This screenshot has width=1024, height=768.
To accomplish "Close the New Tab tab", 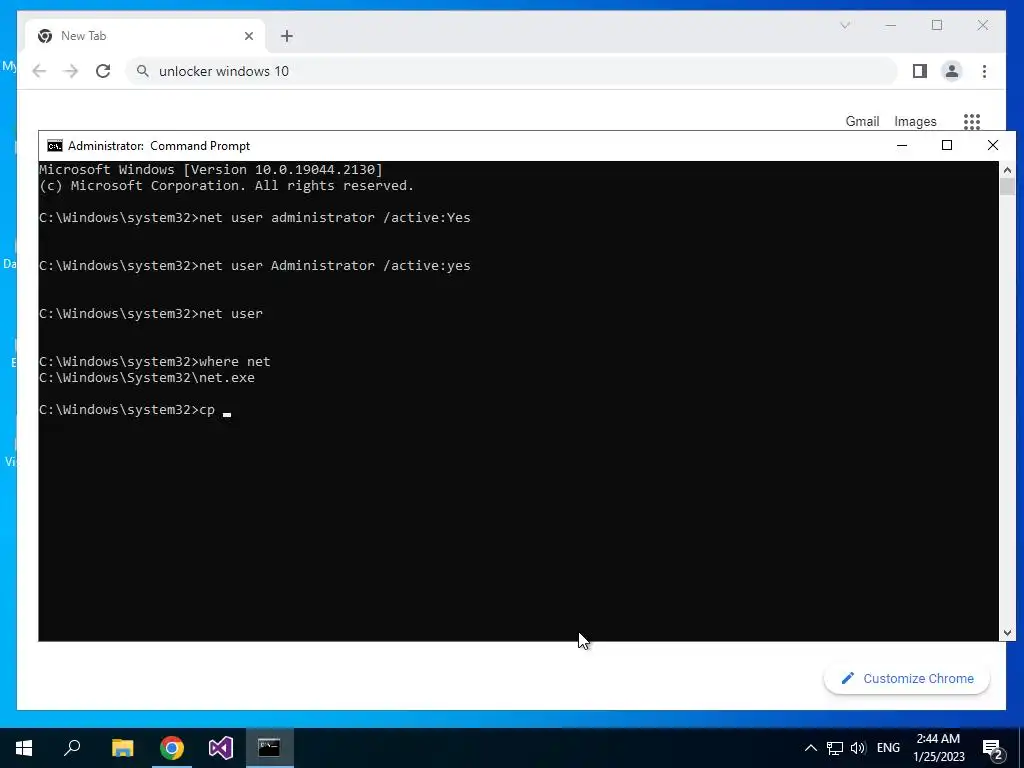I will point(249,36).
